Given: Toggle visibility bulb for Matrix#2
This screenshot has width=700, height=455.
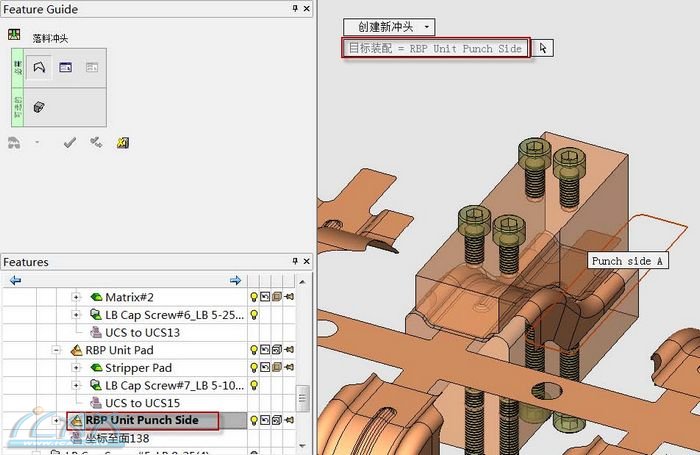Looking at the screenshot, I should coord(254,297).
